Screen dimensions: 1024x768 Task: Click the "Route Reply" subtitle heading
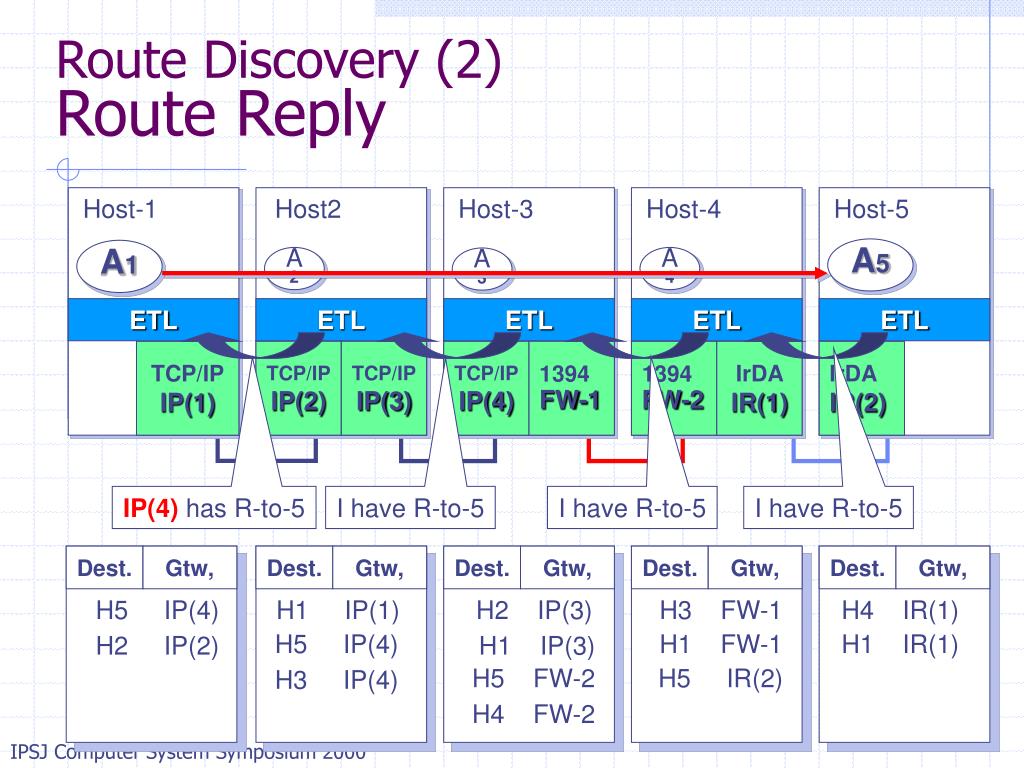click(x=221, y=116)
